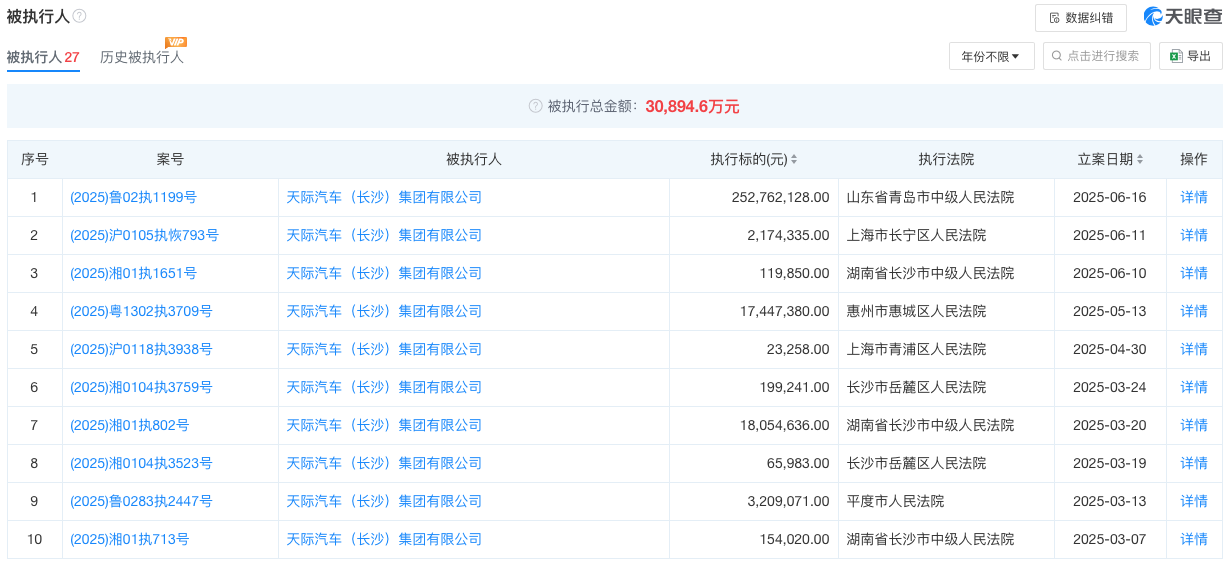Open company link in row 7

(x=384, y=426)
